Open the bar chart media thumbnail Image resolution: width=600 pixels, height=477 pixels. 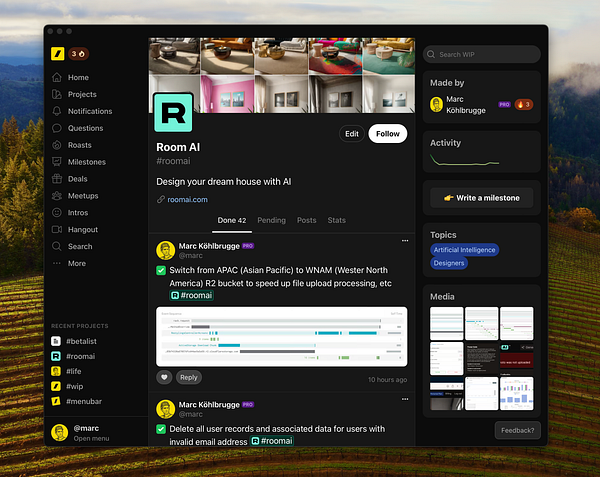pos(517,394)
